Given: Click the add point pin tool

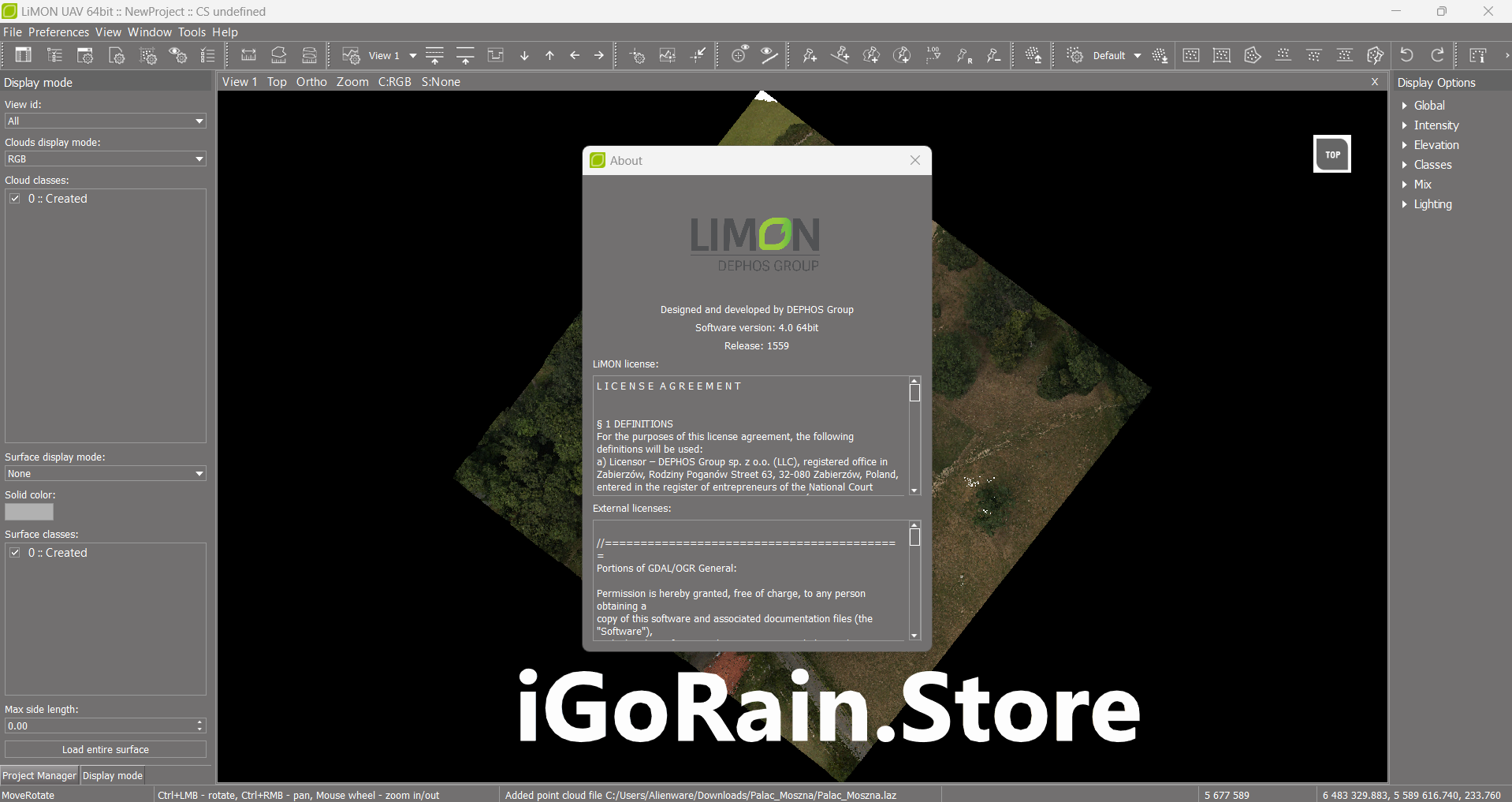Looking at the screenshot, I should [810, 55].
